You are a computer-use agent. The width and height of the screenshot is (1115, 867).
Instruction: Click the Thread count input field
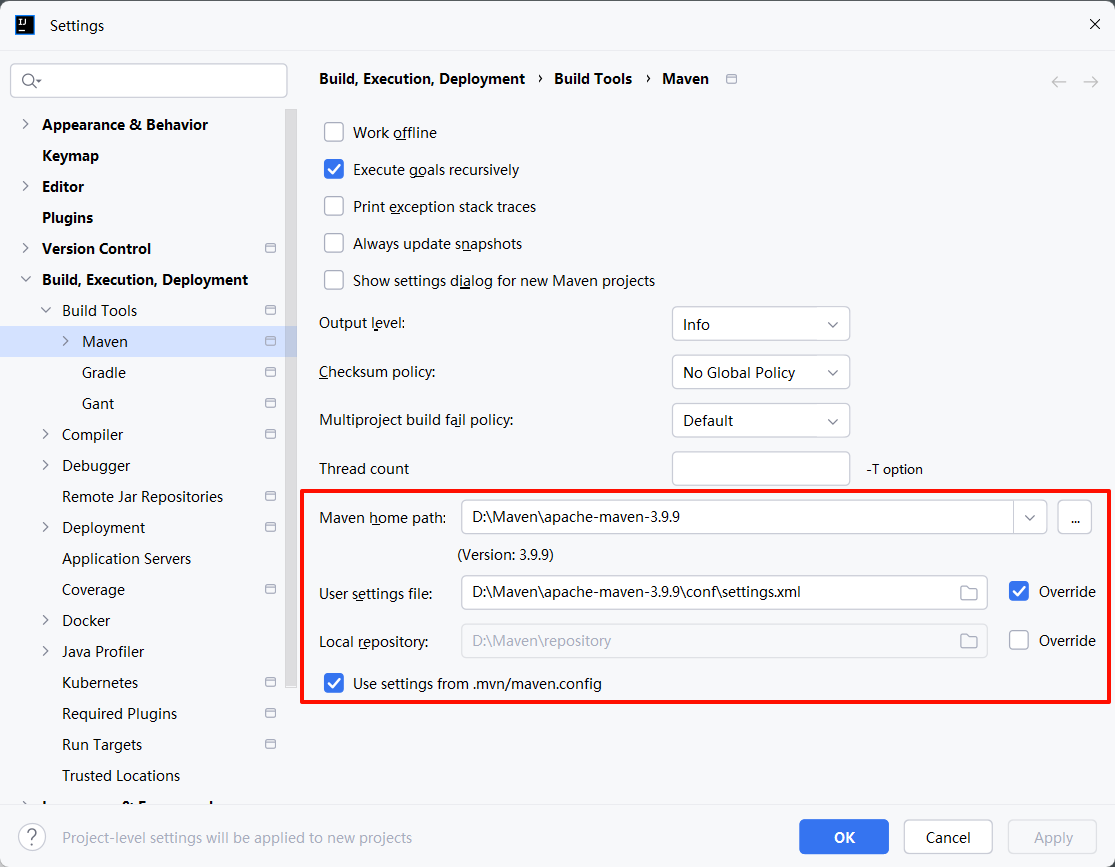761,469
